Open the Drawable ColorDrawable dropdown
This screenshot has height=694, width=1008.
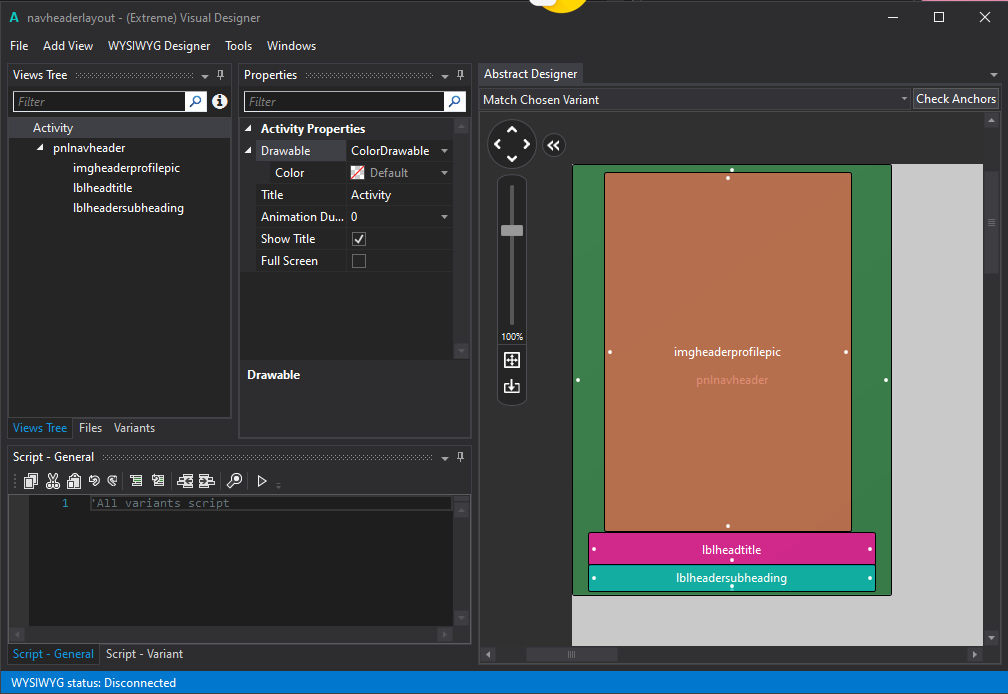444,151
